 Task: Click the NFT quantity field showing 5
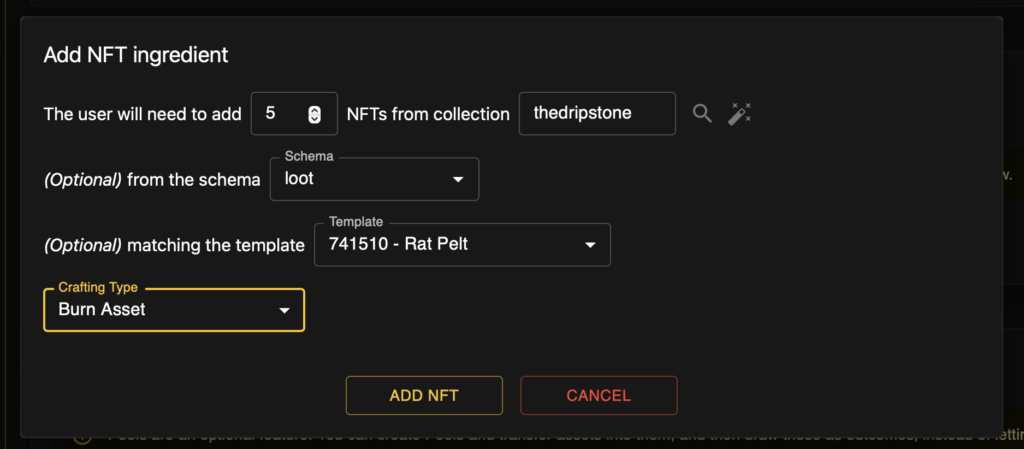[x=294, y=114]
